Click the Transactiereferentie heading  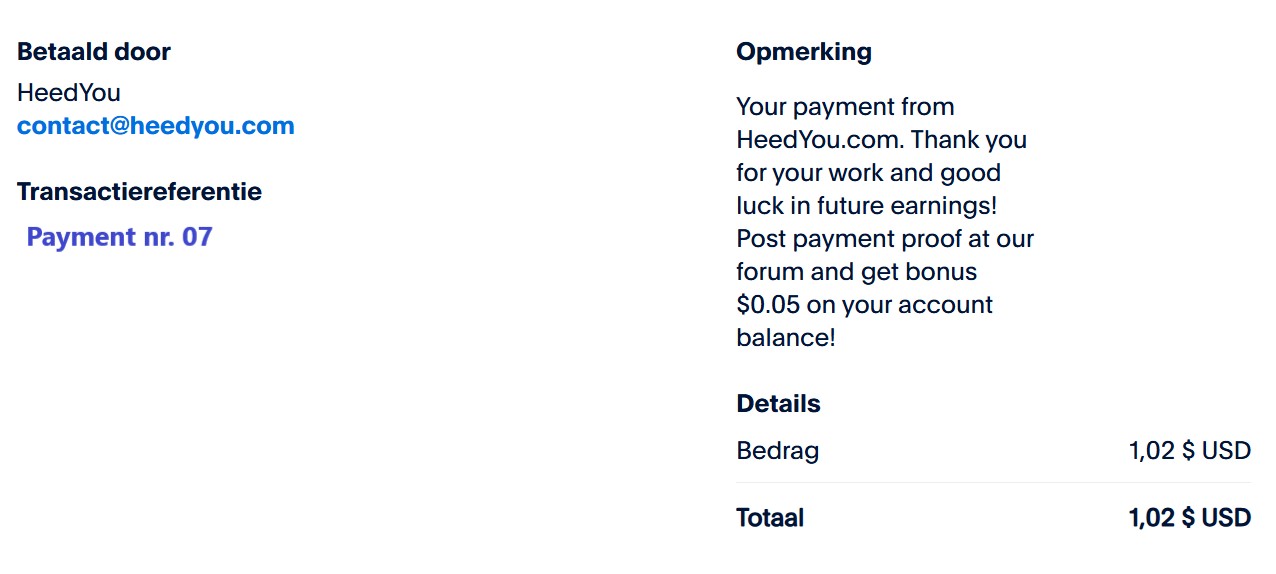139,191
